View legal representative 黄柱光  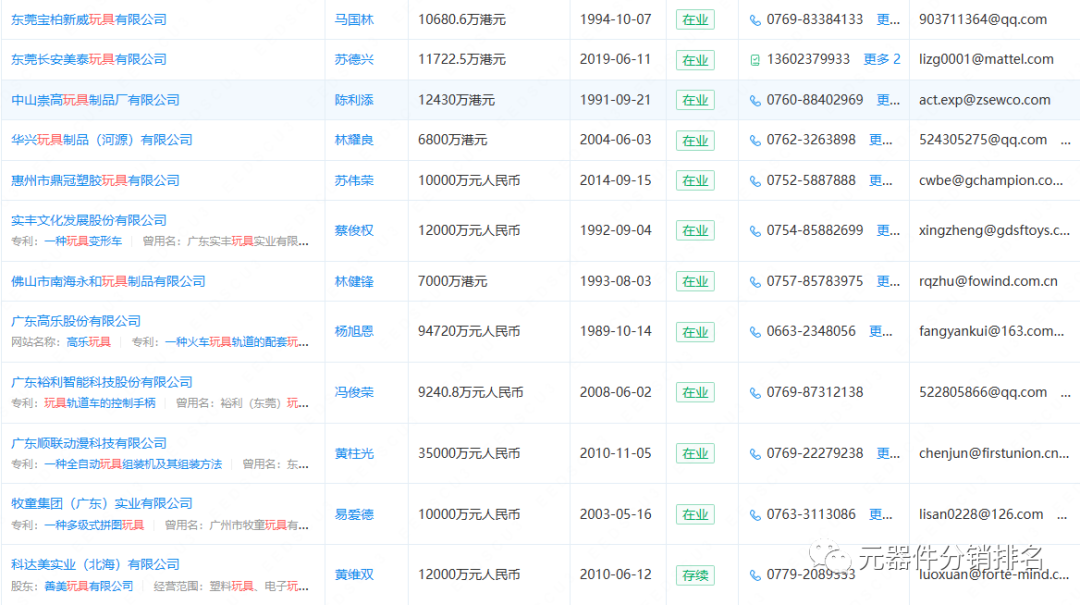point(354,453)
